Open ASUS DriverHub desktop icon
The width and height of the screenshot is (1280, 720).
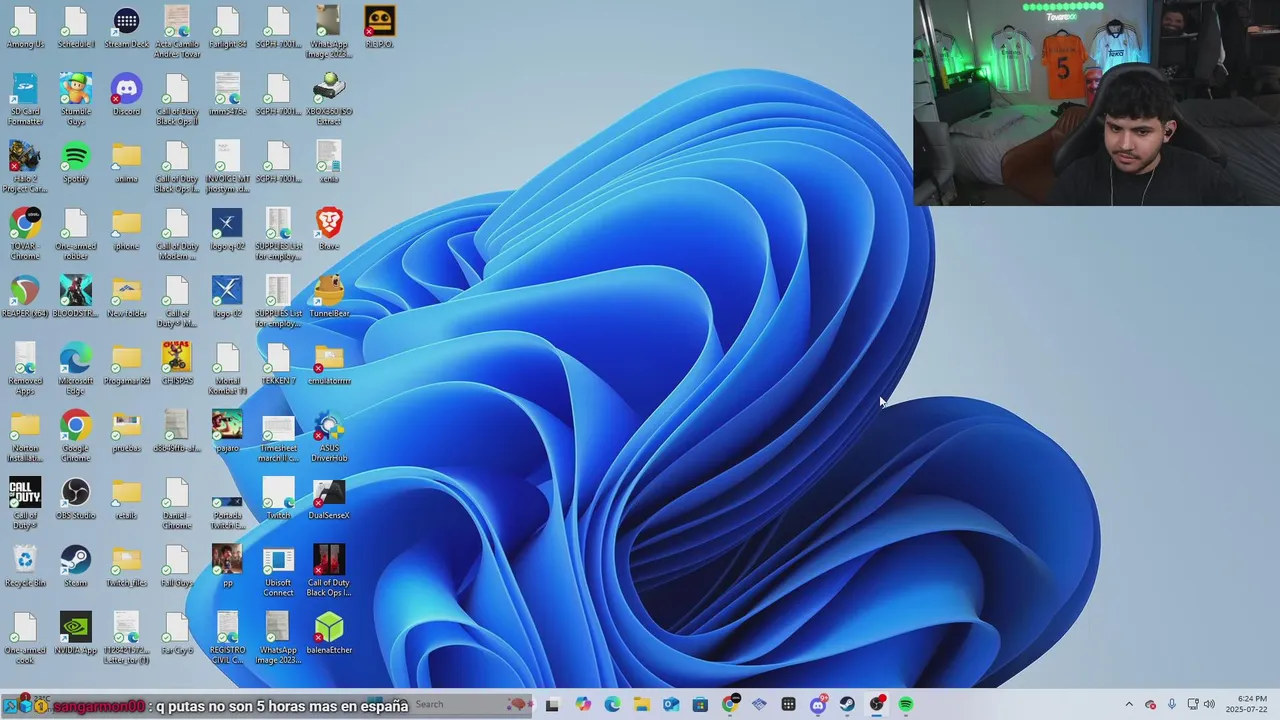(329, 436)
